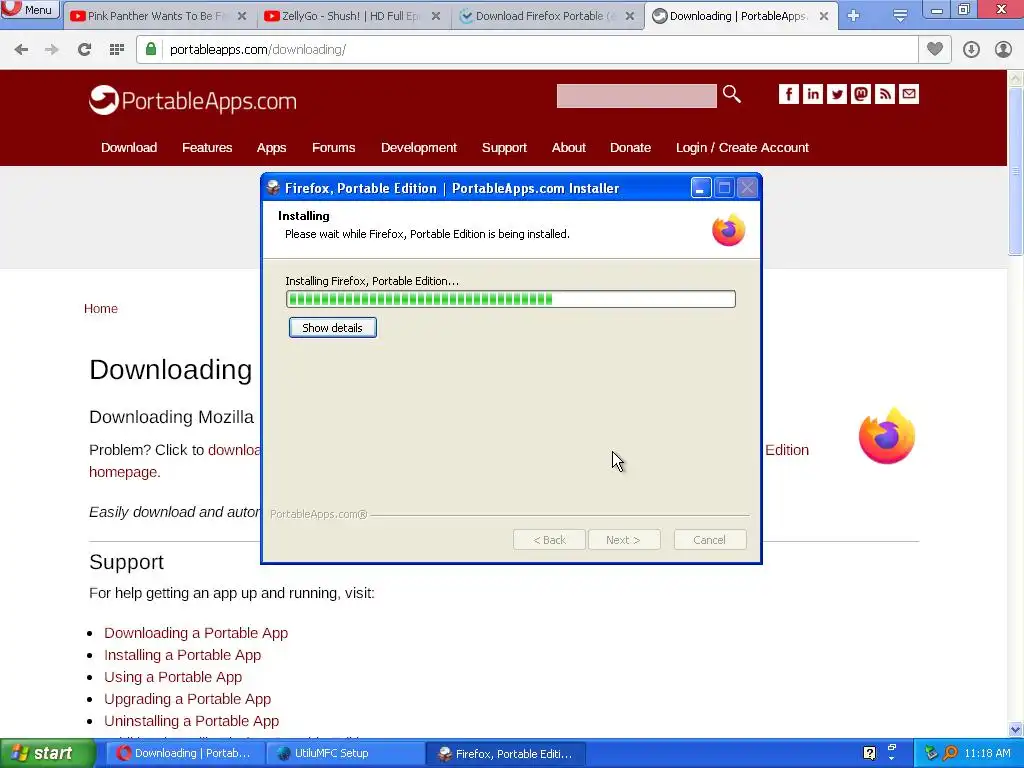Open PortableApps Mastodon icon
1024x768 pixels.
[x=861, y=94]
